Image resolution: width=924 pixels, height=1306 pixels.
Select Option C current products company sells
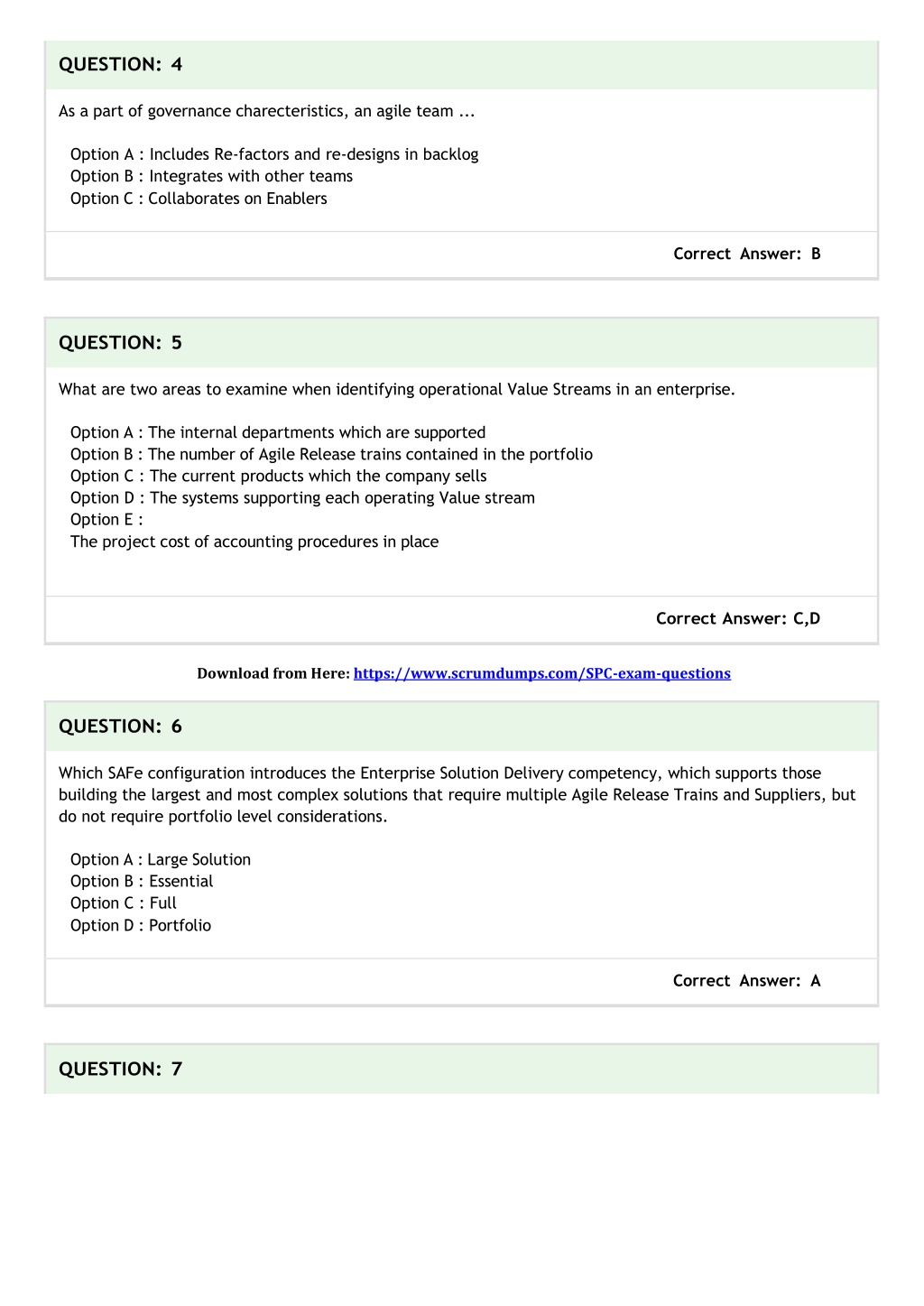point(278,476)
